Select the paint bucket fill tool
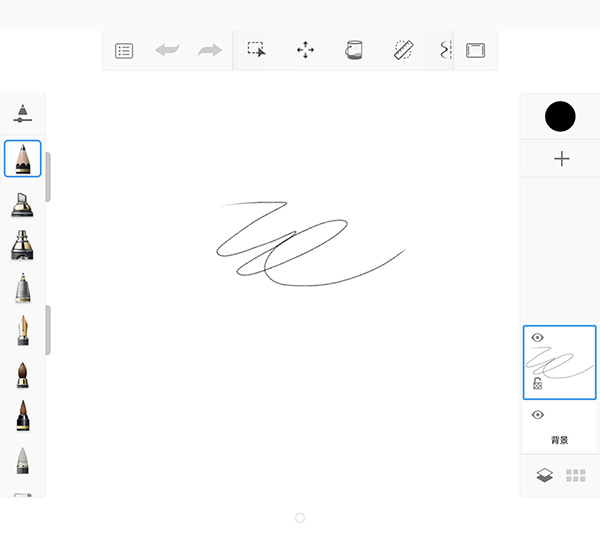Image resolution: width=600 pixels, height=560 pixels. pyautogui.click(x=354, y=50)
